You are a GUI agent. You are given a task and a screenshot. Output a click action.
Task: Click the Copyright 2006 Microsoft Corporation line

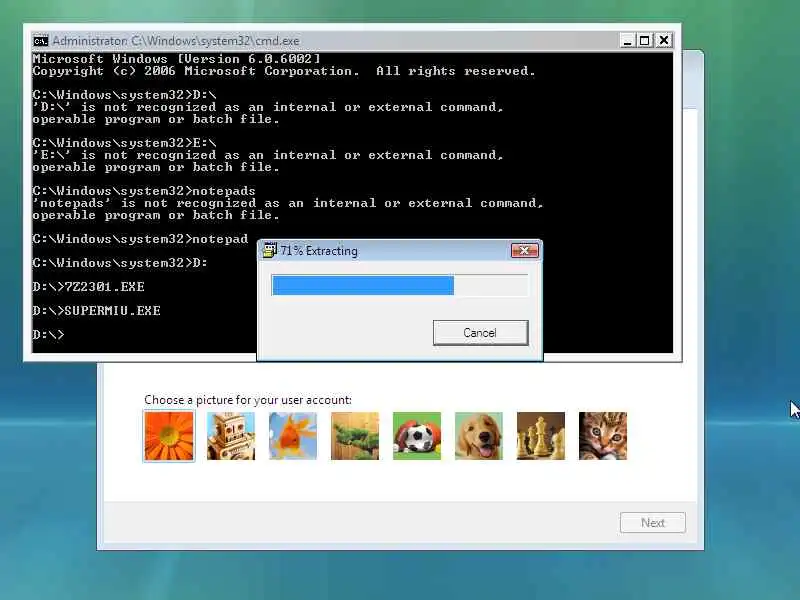[x=284, y=71]
